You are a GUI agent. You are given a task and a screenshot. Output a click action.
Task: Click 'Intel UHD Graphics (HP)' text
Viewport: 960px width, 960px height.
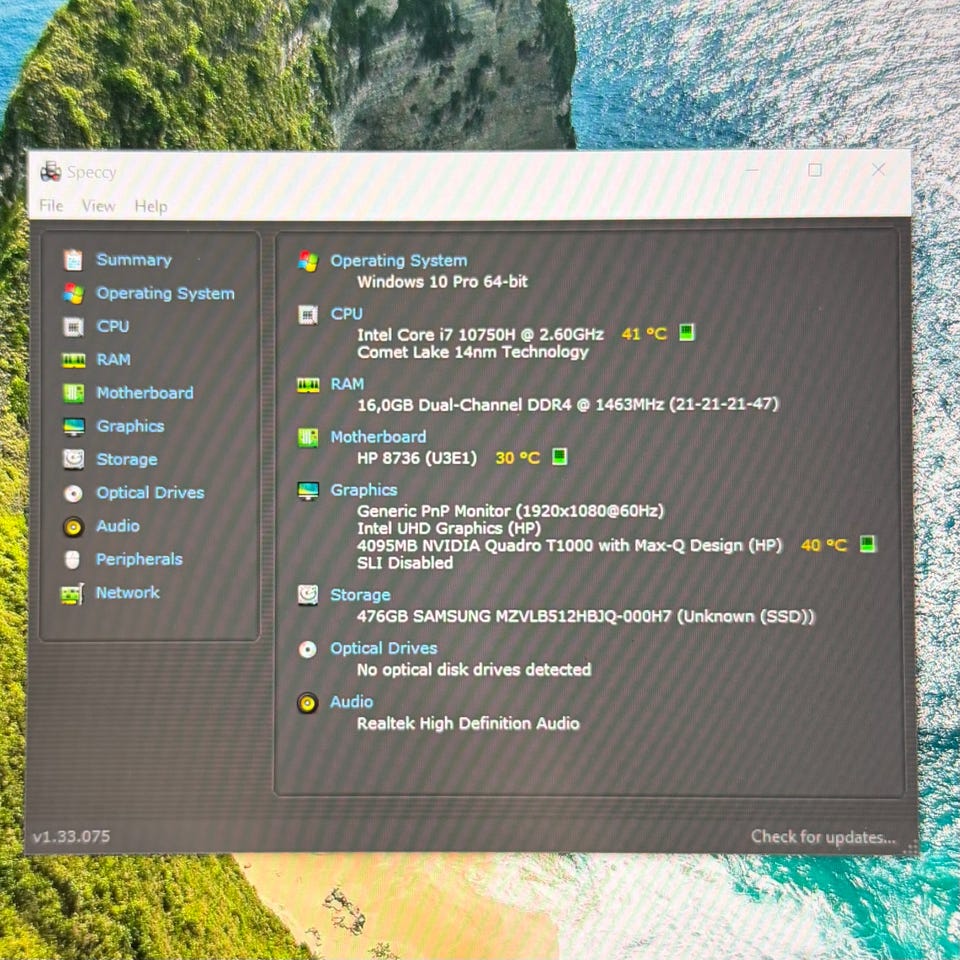pyautogui.click(x=449, y=528)
